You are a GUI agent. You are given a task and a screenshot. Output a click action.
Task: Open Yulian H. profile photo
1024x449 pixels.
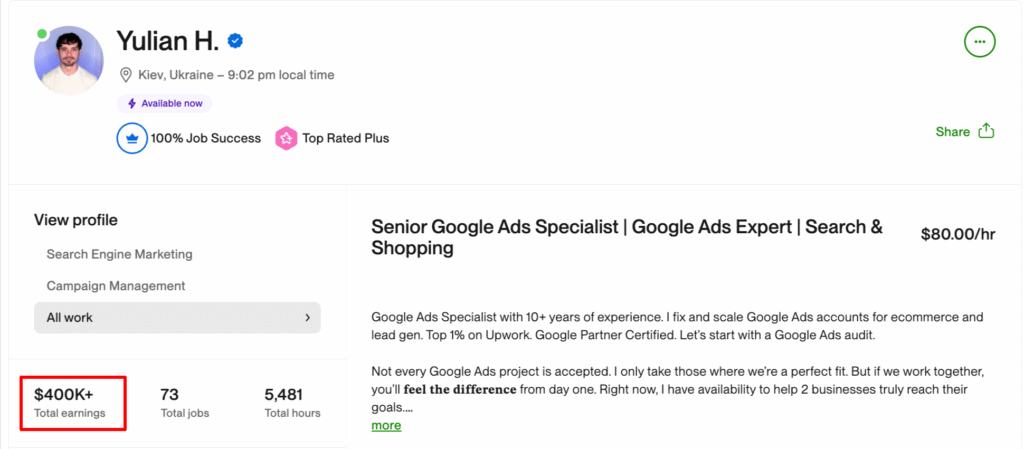pos(69,61)
